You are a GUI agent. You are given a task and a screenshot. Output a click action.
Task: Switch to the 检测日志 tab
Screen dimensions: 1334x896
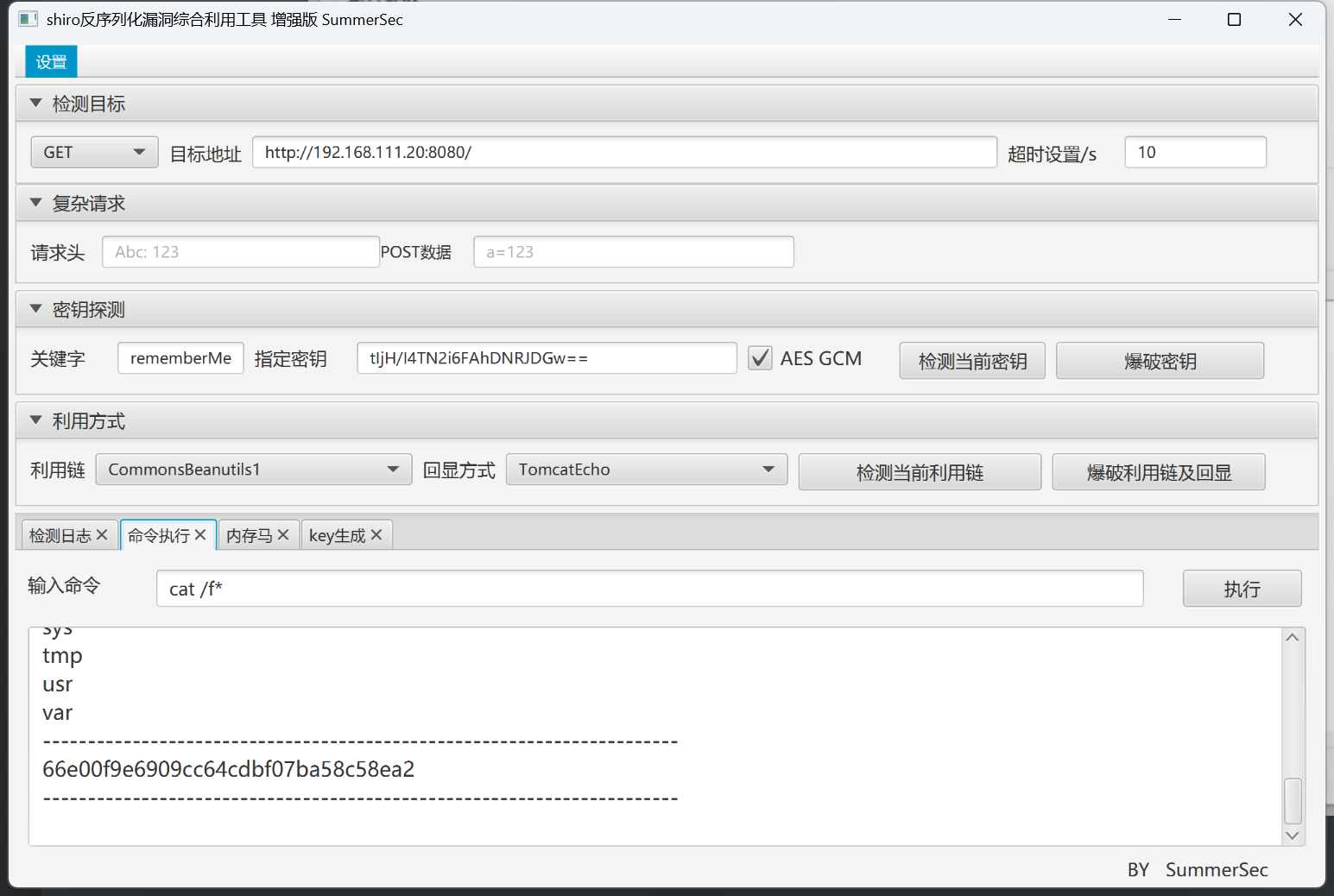pyautogui.click(x=60, y=536)
